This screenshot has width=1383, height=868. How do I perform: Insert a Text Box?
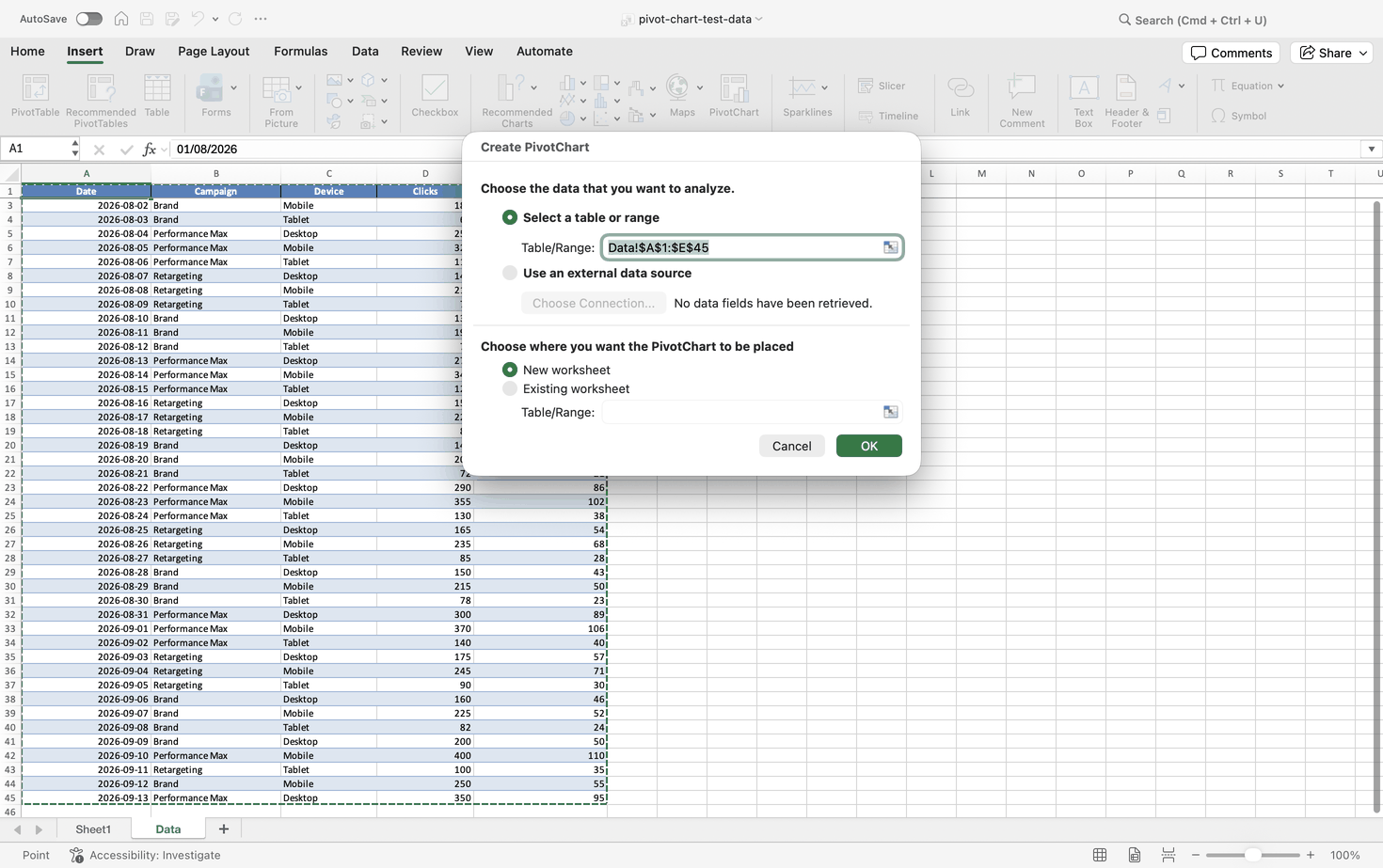pos(1084,101)
